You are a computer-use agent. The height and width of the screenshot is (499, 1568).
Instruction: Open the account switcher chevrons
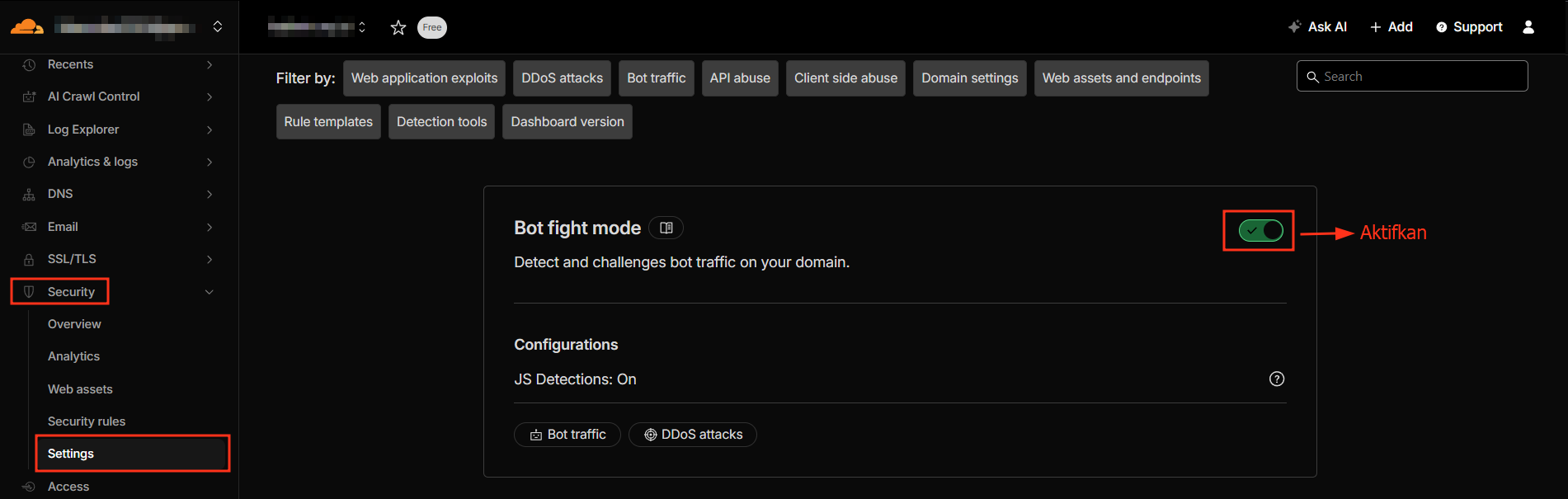(x=218, y=26)
